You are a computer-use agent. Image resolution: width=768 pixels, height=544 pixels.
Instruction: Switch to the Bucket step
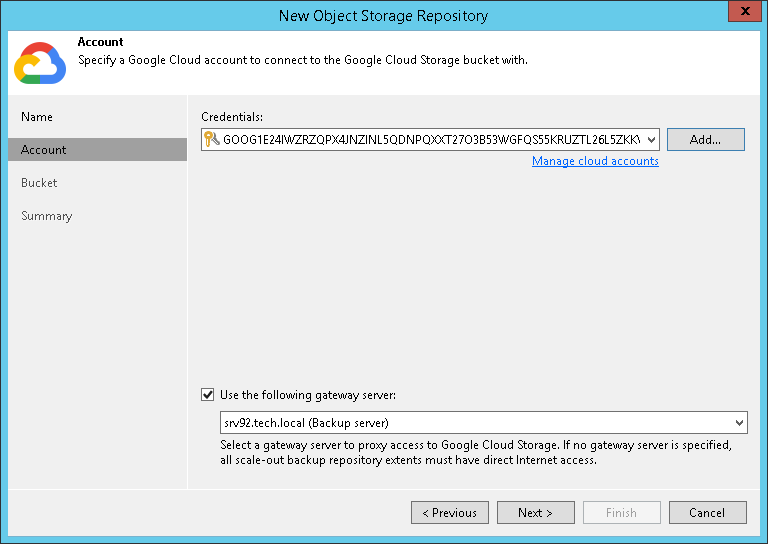click(39, 183)
